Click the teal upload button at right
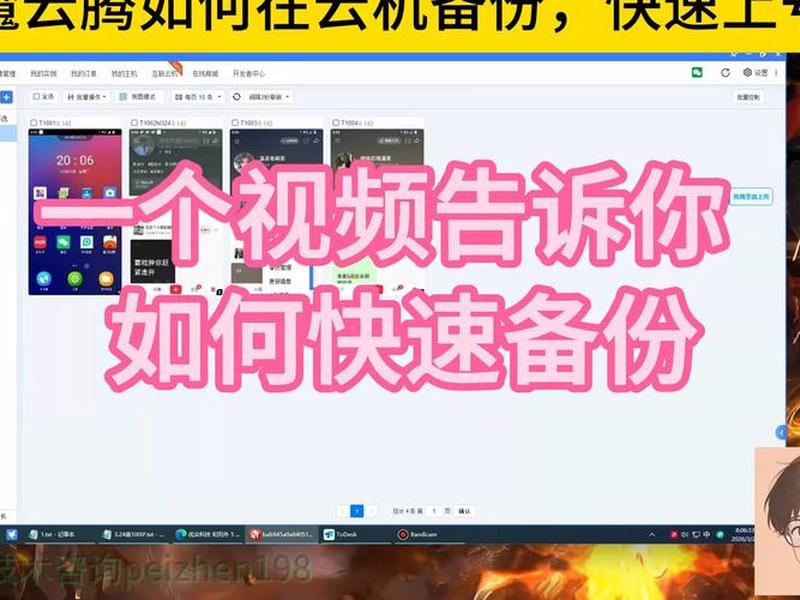Viewport: 800px width, 600px height. (752, 196)
